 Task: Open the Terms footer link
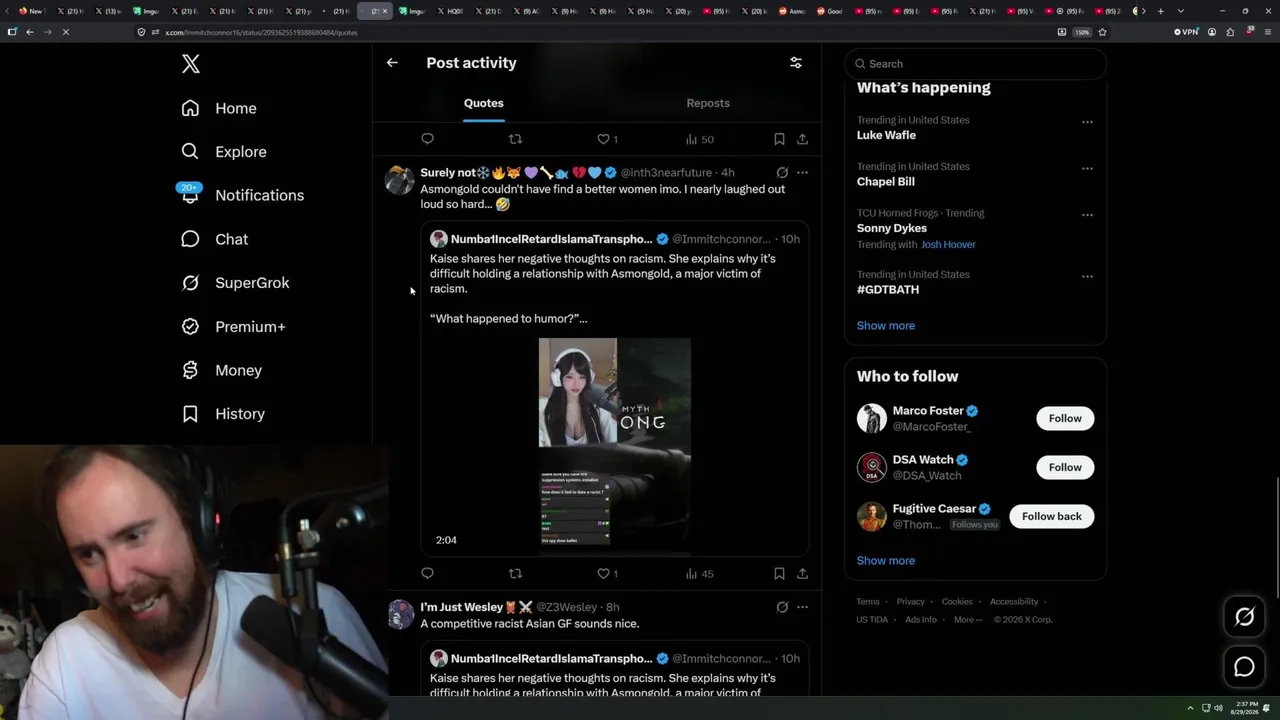coord(868,602)
